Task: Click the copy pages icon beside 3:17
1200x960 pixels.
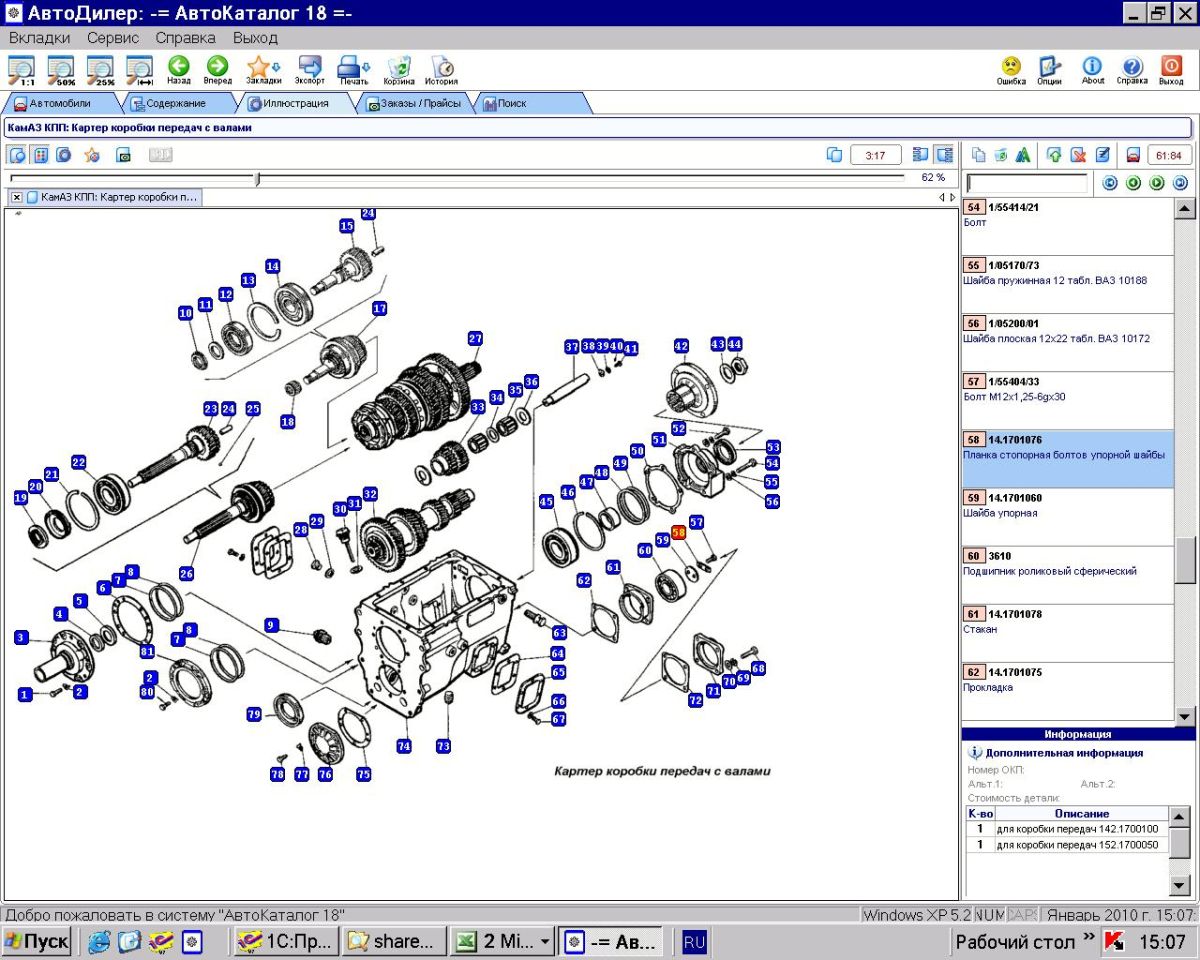Action: coord(834,155)
